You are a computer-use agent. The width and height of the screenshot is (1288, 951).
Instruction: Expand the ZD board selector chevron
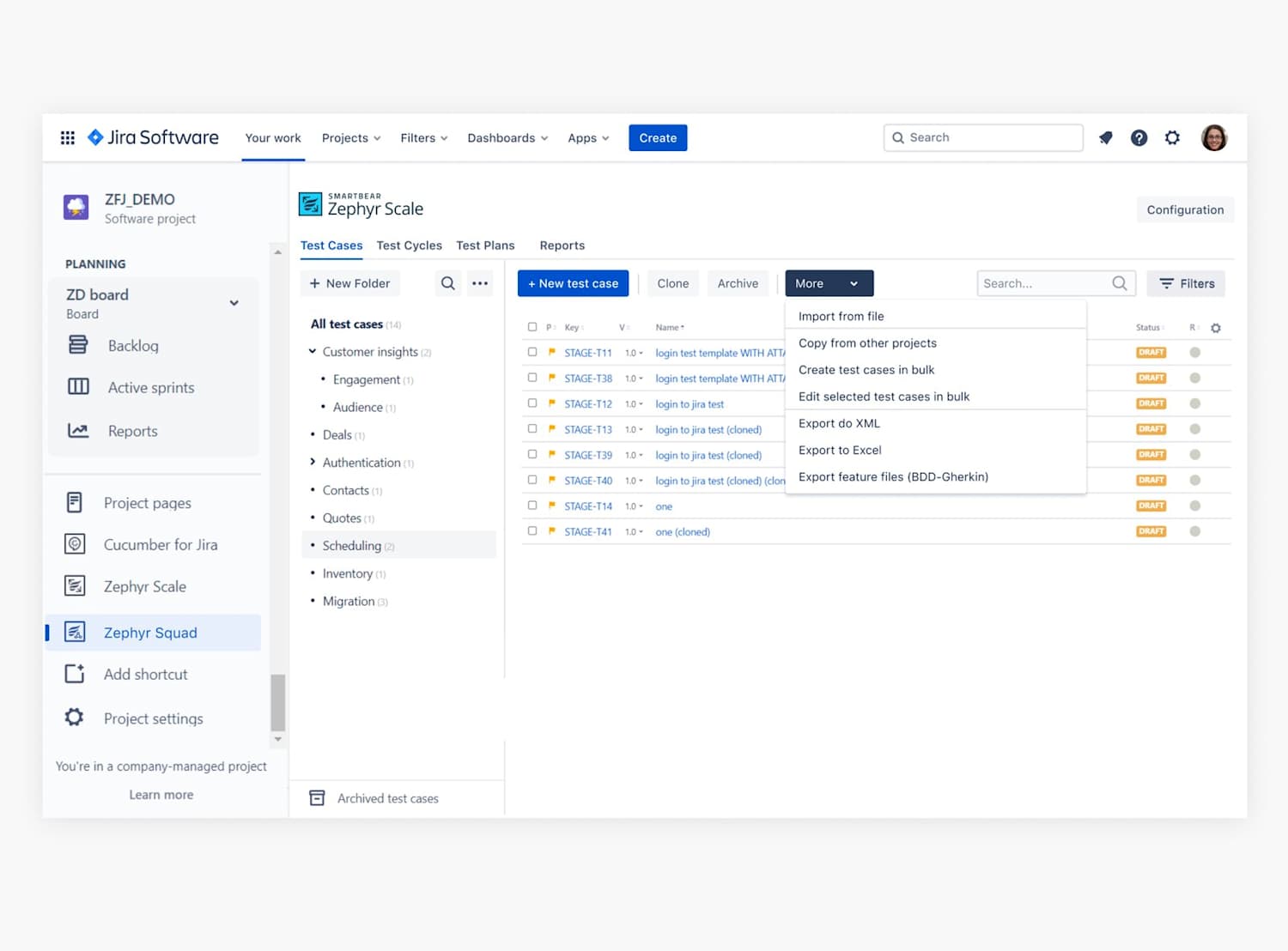point(234,303)
